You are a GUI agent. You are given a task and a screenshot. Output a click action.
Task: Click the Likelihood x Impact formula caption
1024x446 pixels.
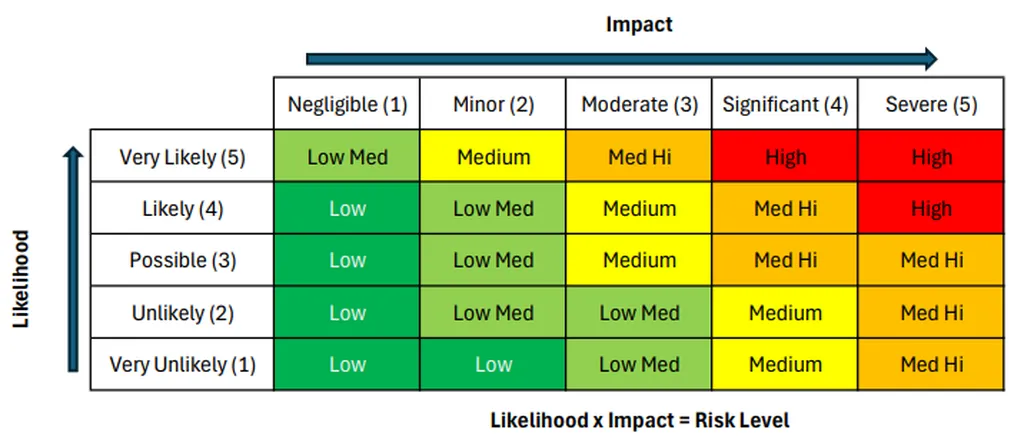pos(639,420)
